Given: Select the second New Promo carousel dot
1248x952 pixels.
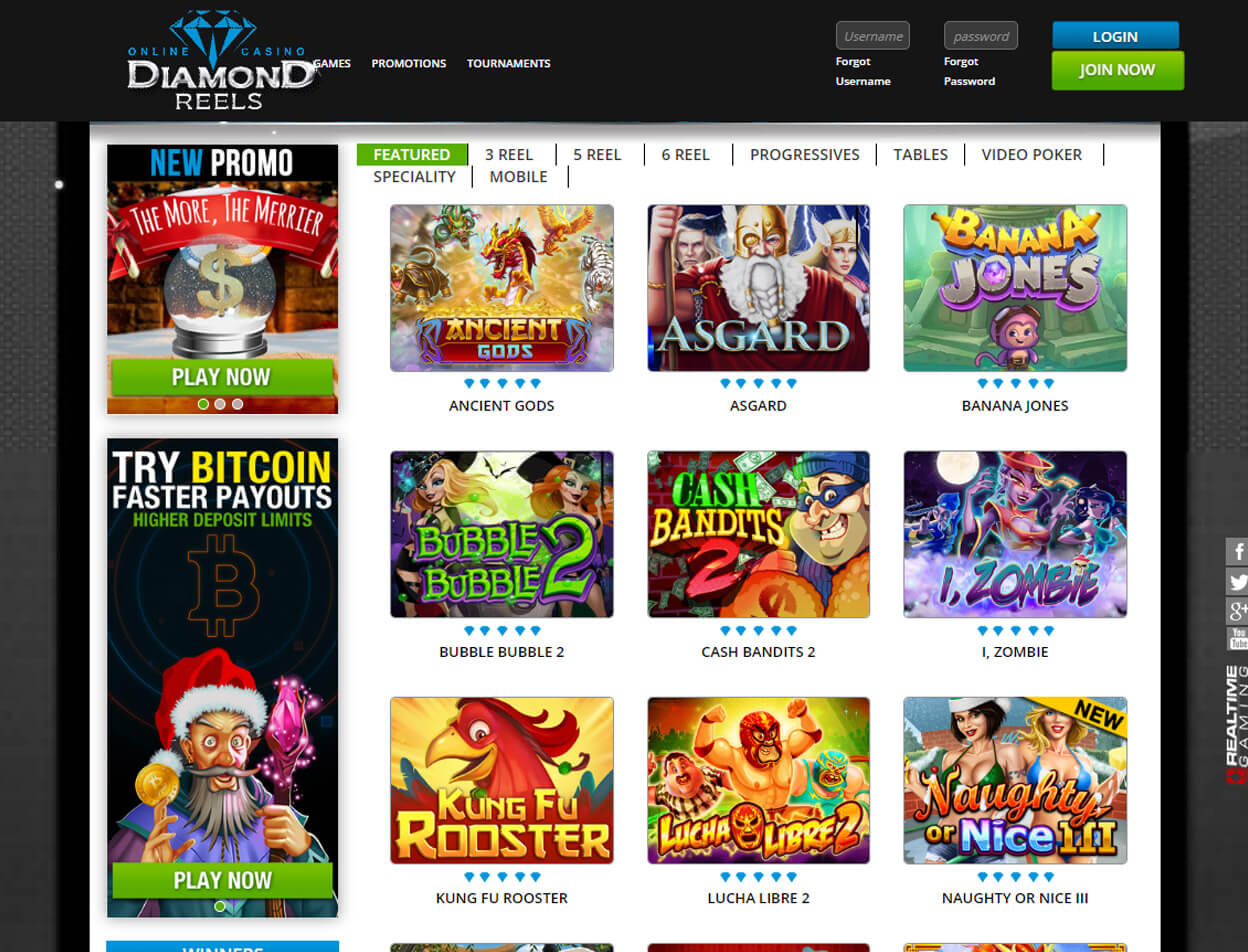Looking at the screenshot, I should tap(220, 404).
